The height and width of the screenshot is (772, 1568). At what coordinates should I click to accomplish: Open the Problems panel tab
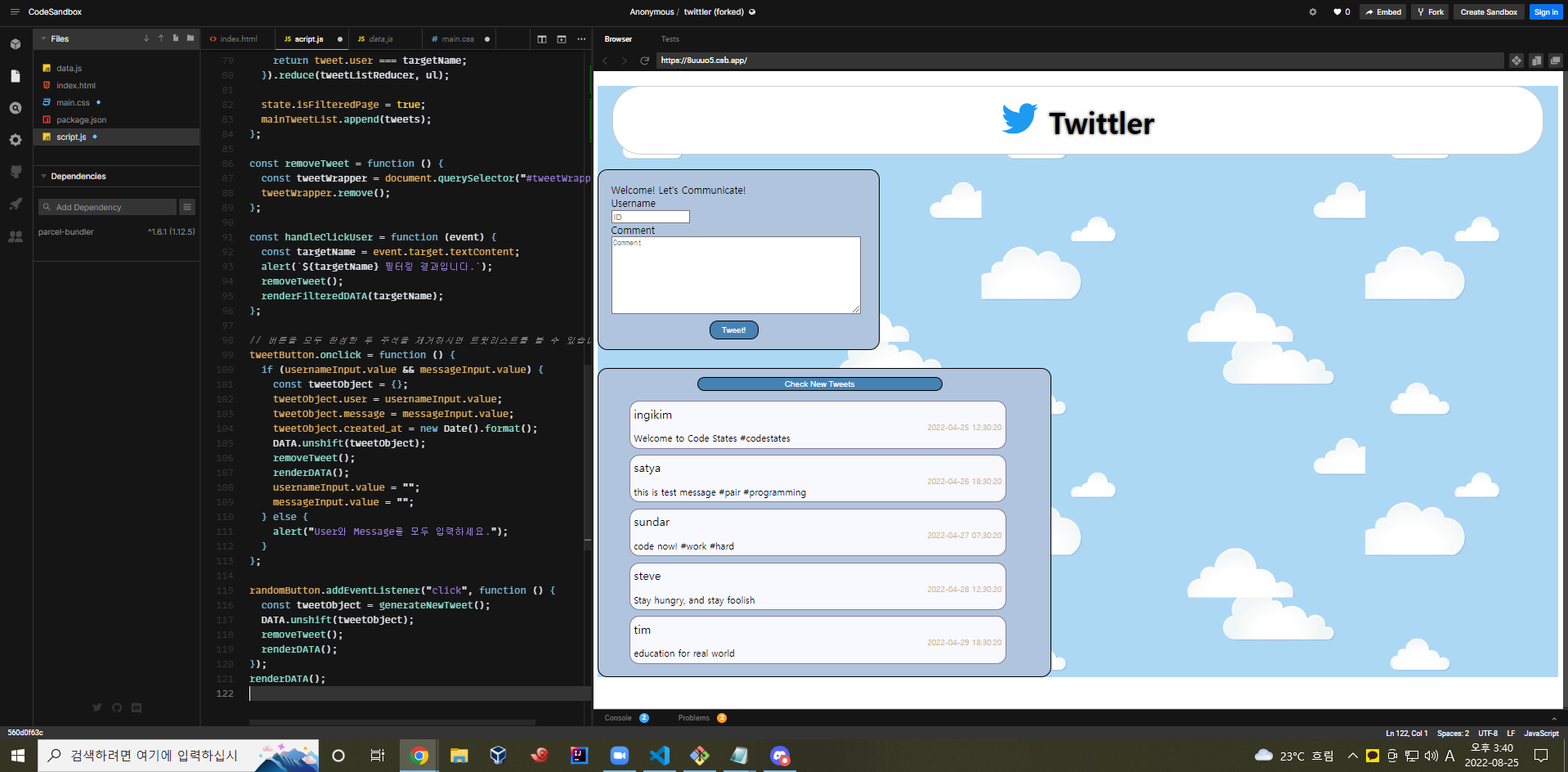tap(701, 718)
